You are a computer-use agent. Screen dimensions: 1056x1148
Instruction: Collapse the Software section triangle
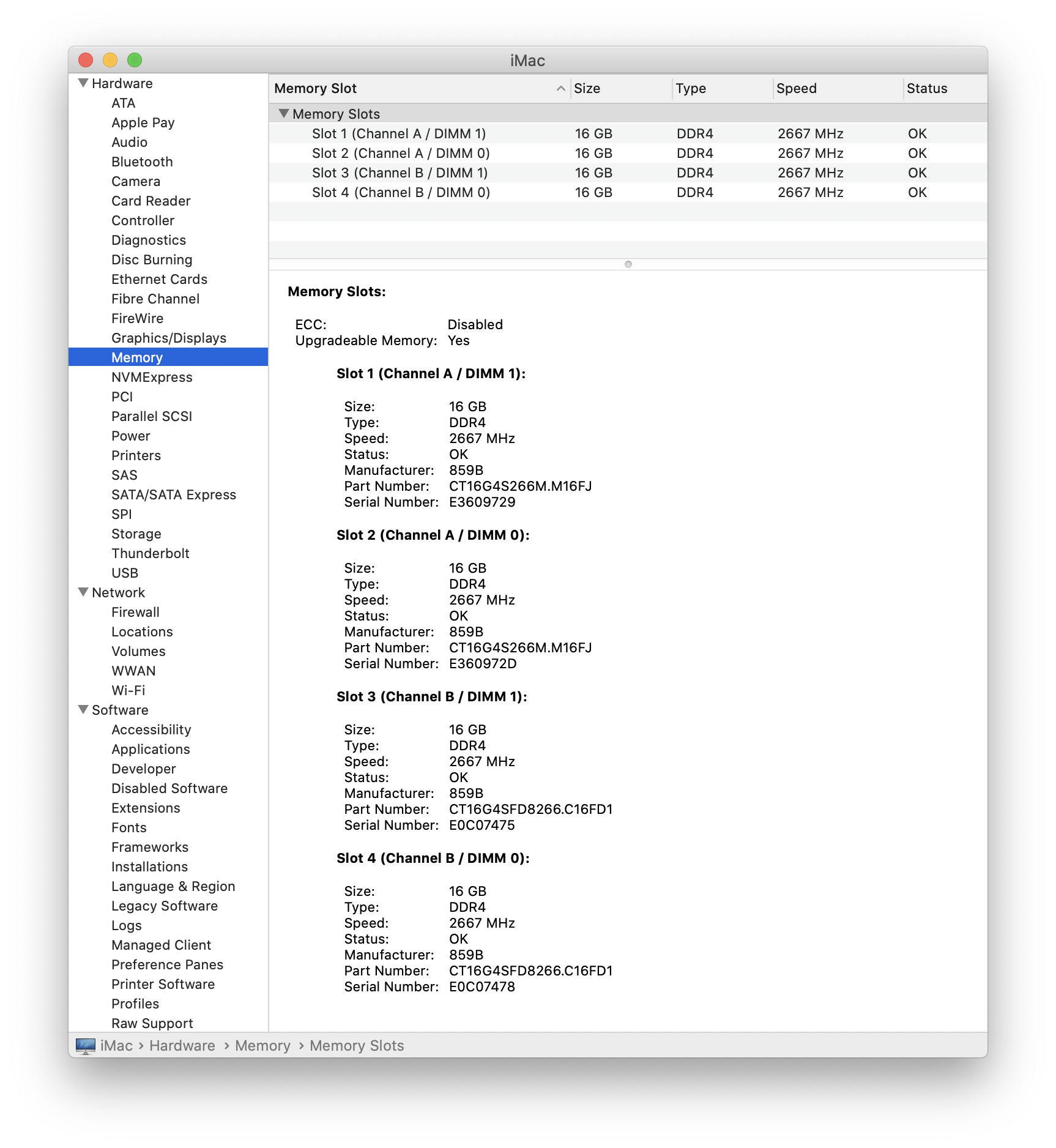click(x=83, y=709)
